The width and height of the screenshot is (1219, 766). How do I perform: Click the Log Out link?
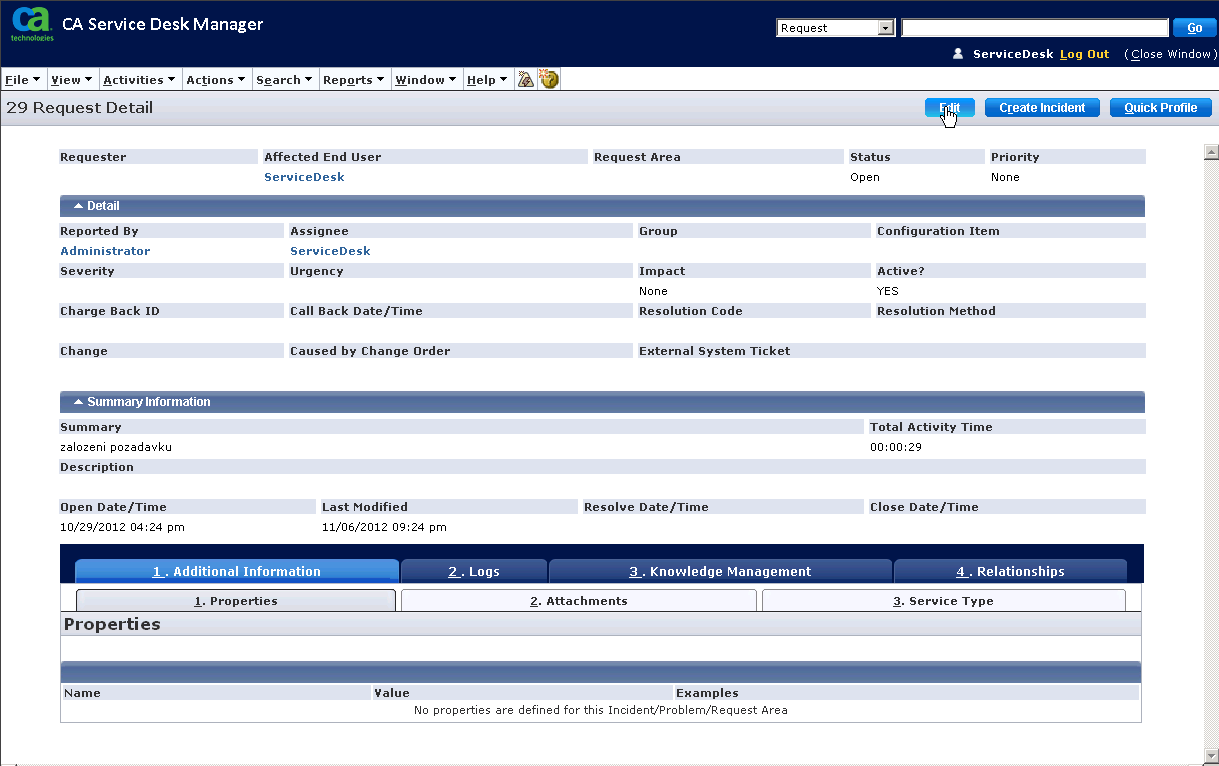pyautogui.click(x=1085, y=54)
